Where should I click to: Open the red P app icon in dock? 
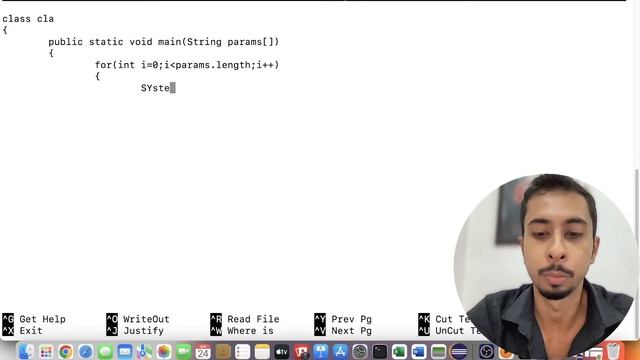coord(301,351)
